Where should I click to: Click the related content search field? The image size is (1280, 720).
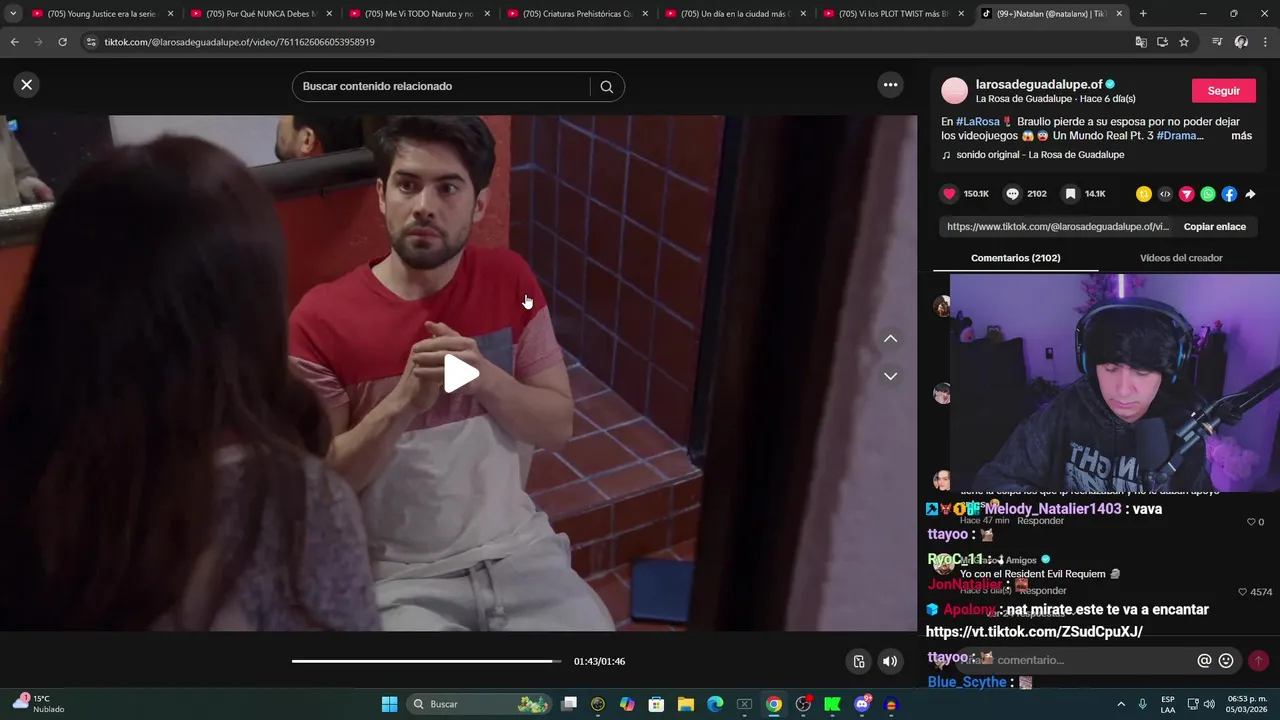(x=443, y=86)
